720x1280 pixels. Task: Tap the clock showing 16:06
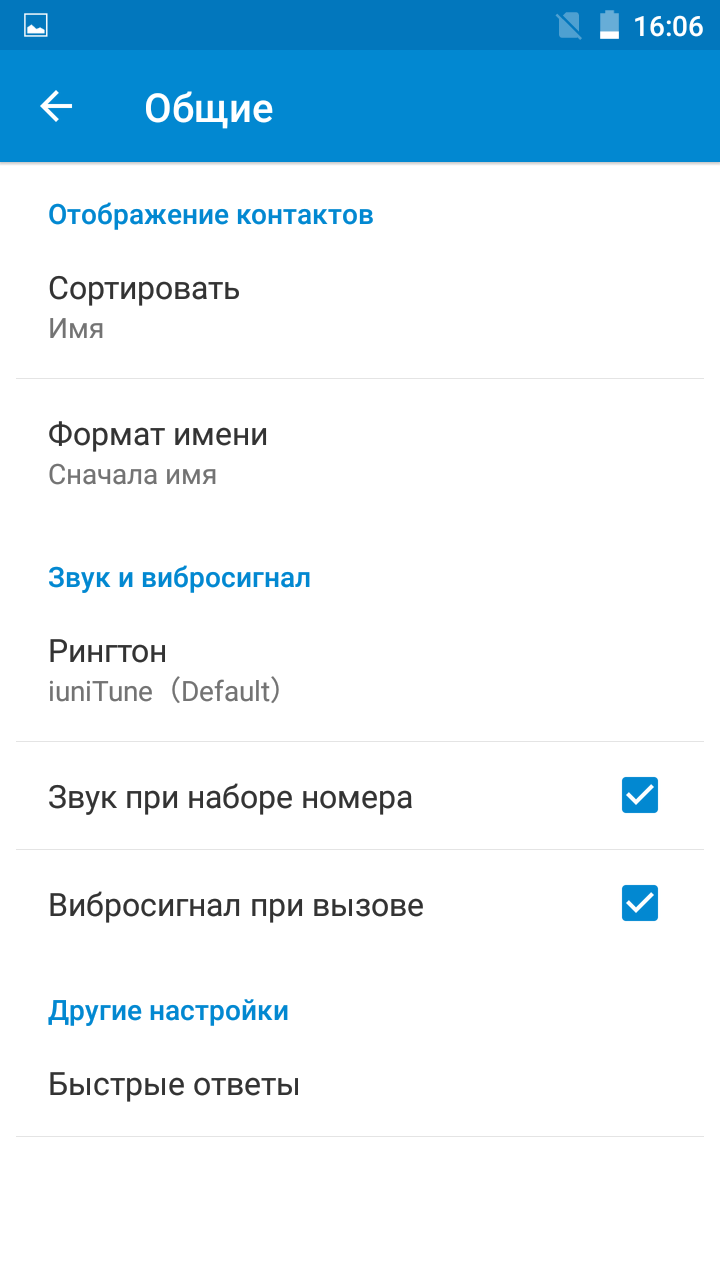[x=669, y=26]
